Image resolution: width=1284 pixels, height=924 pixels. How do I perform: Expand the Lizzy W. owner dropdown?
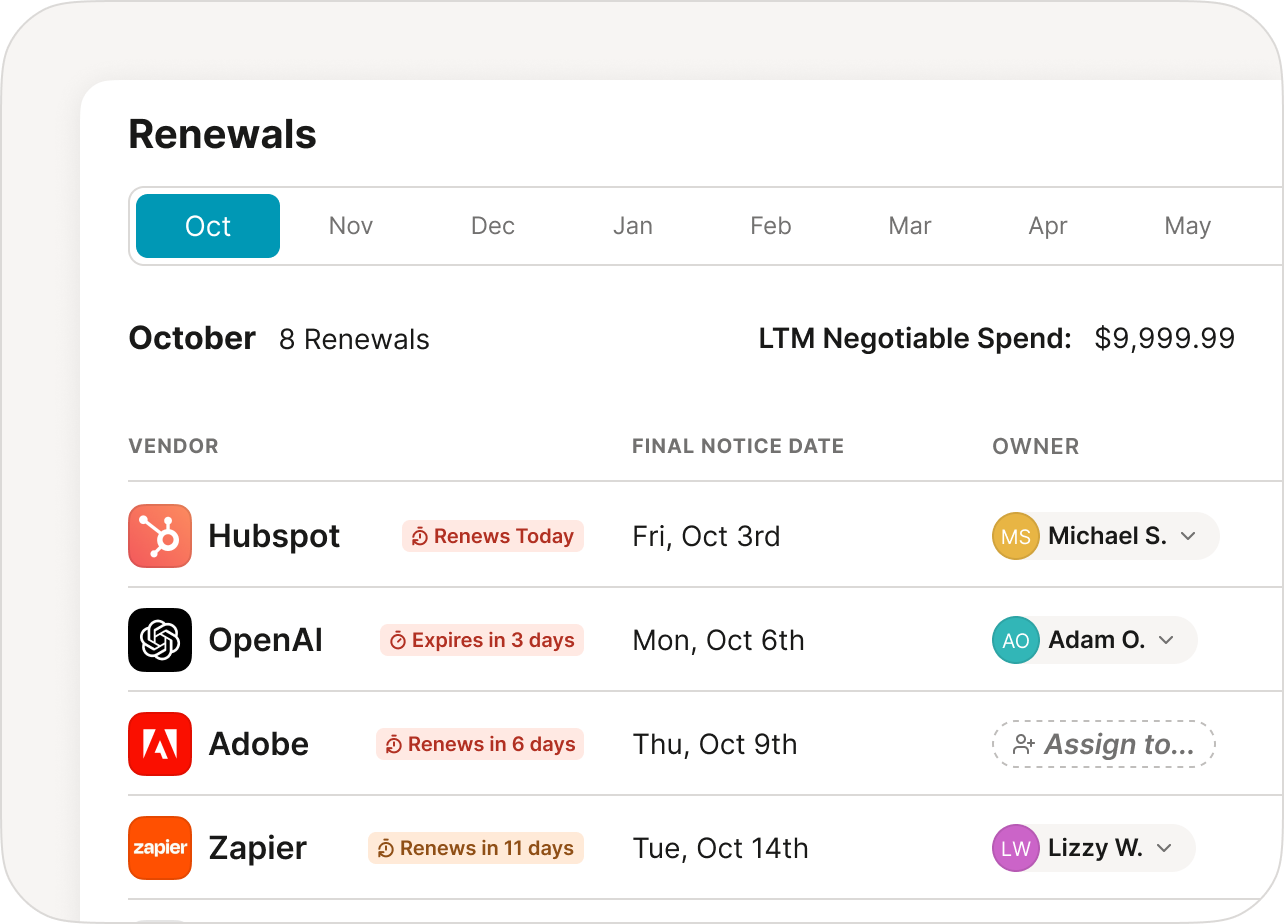1164,849
